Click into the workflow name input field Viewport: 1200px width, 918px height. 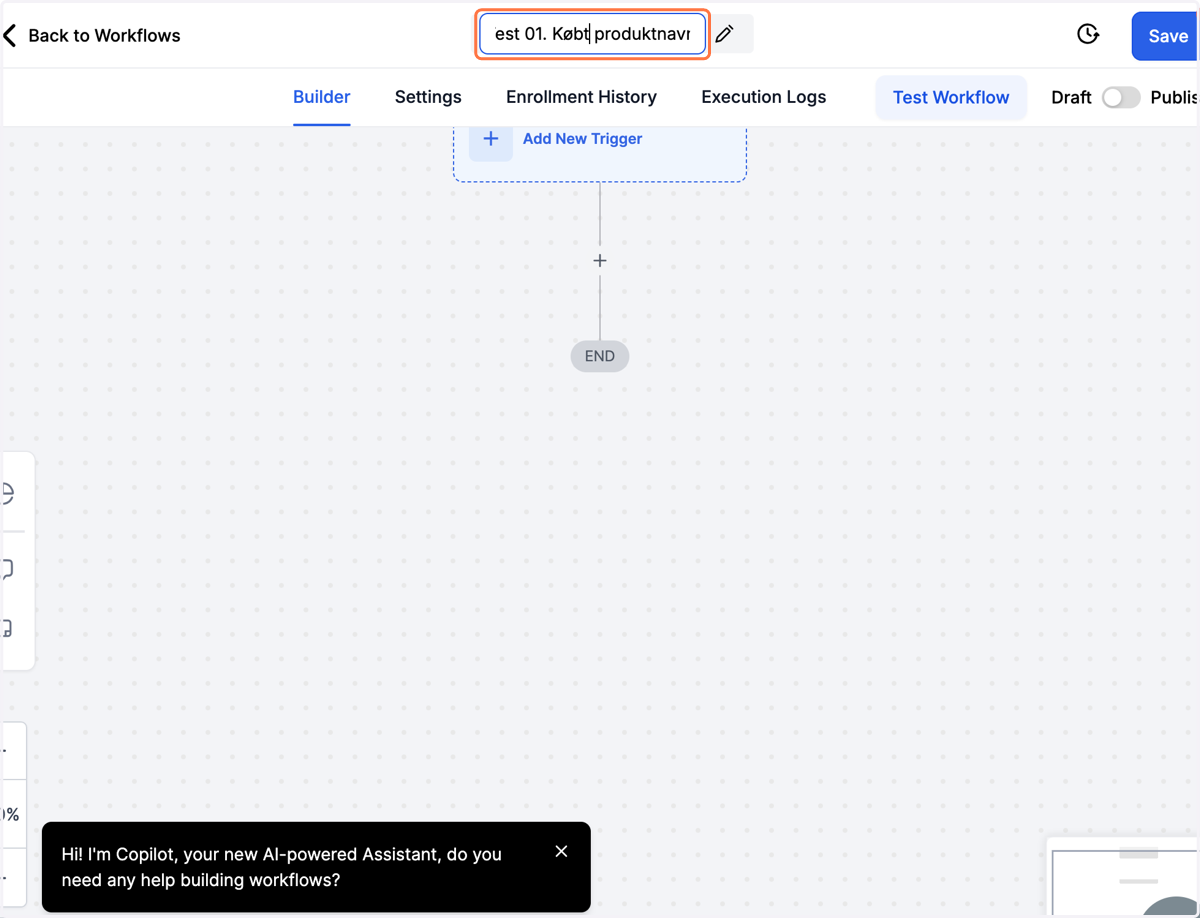(x=593, y=34)
